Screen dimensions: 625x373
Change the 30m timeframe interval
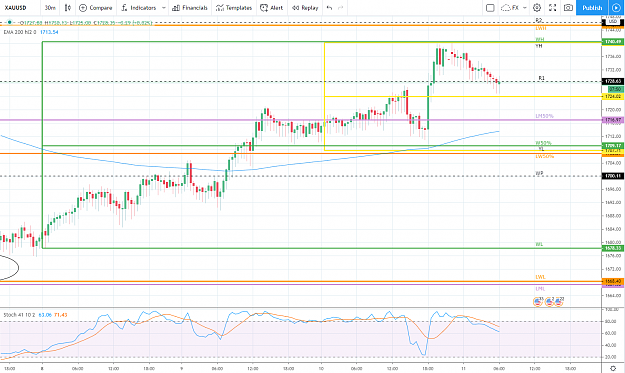(x=50, y=8)
